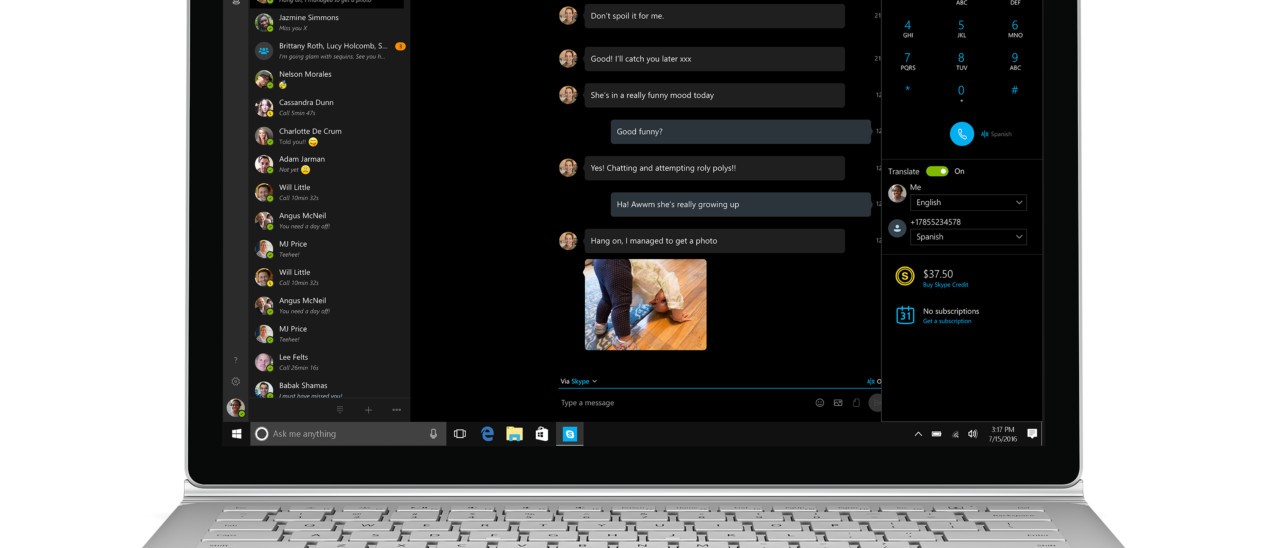Open the emoticon picker in message bar
Viewport: 1280px width, 548px height.
pos(820,403)
